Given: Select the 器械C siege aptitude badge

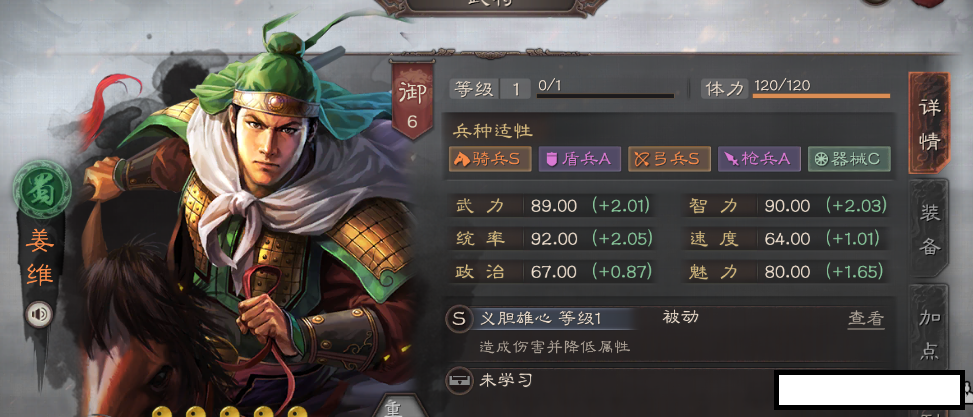Looking at the screenshot, I should tap(850, 159).
